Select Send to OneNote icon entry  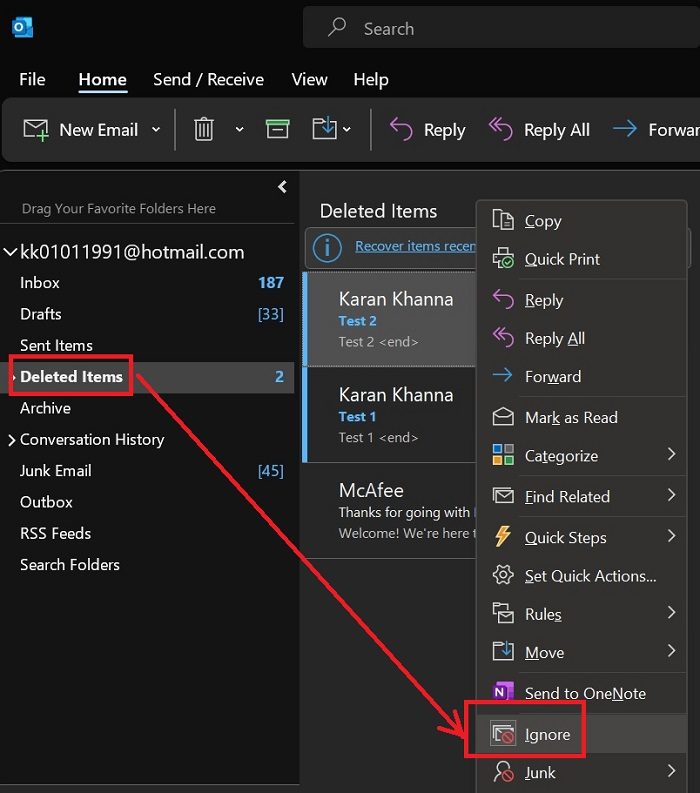(504, 693)
